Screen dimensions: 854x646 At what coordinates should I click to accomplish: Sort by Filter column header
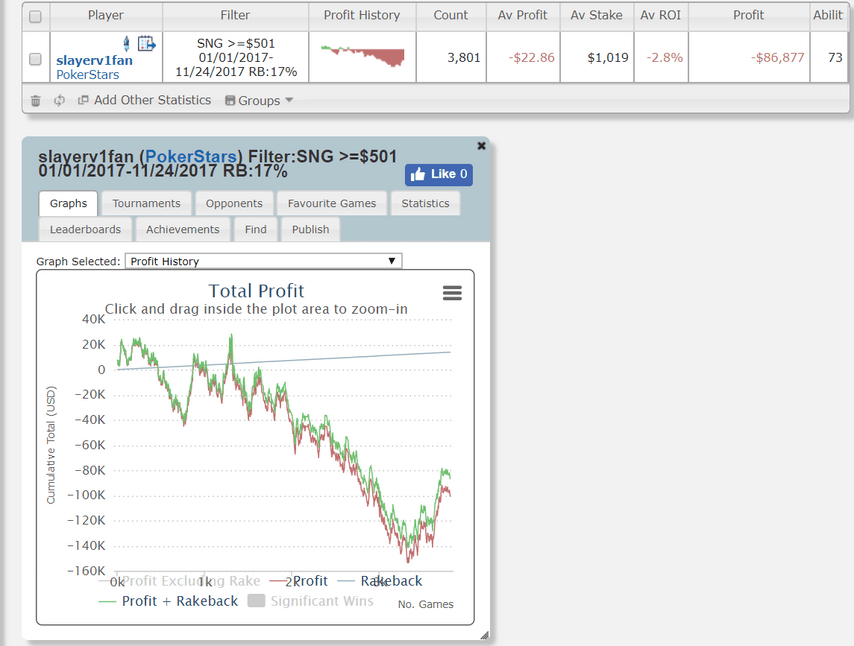tap(235, 15)
